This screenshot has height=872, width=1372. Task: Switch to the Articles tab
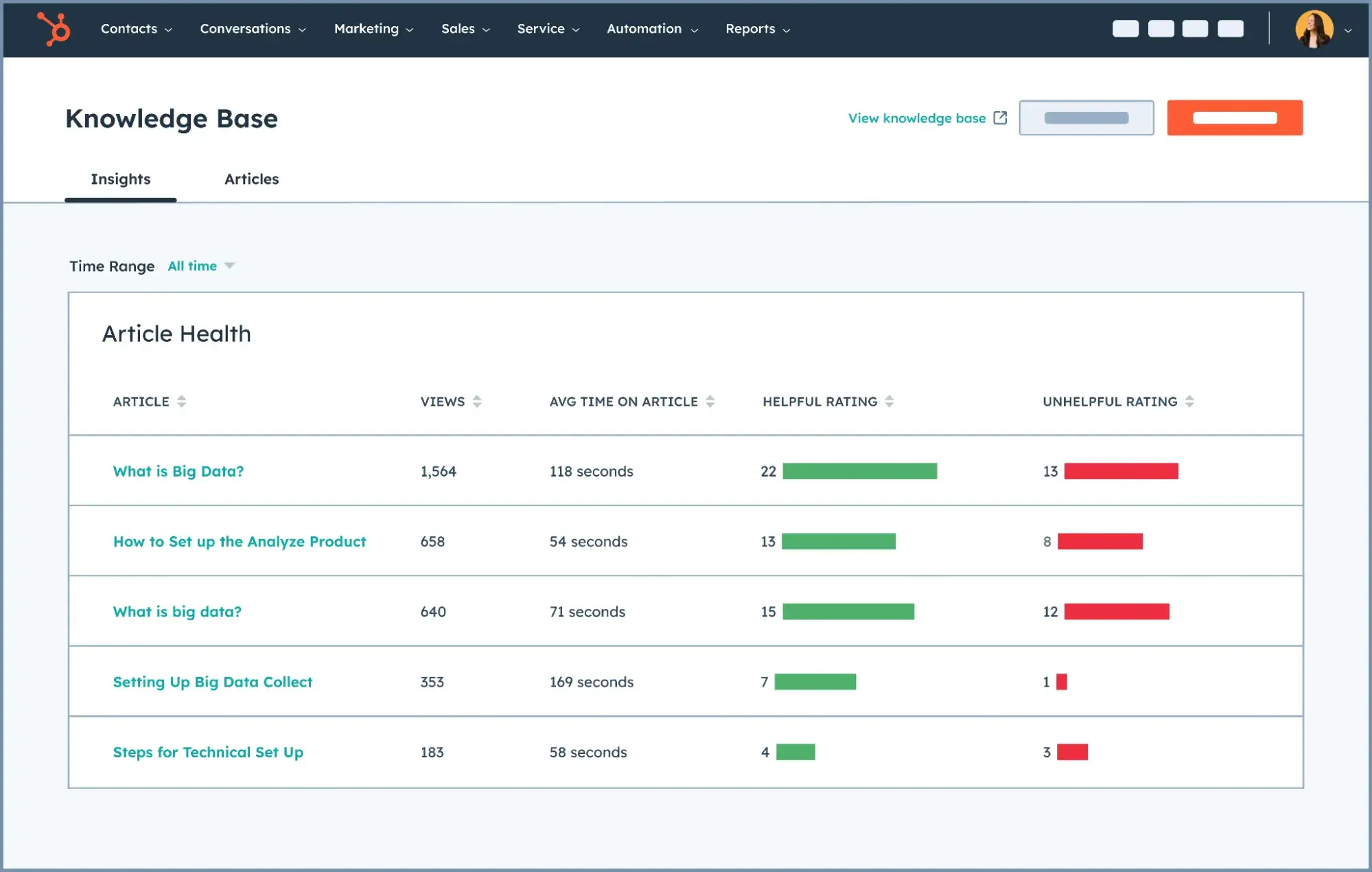pyautogui.click(x=251, y=179)
